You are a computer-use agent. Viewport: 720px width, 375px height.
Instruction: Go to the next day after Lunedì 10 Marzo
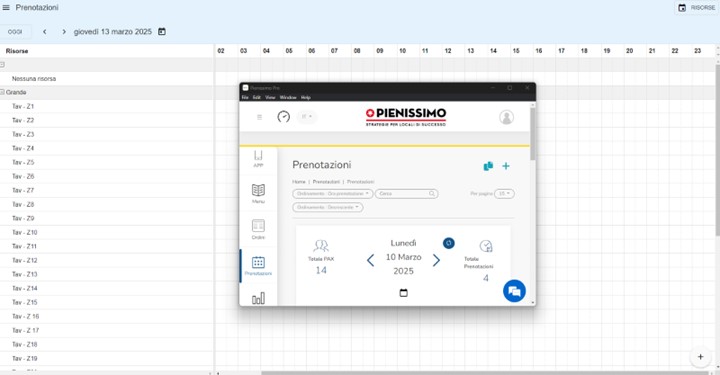tap(436, 260)
